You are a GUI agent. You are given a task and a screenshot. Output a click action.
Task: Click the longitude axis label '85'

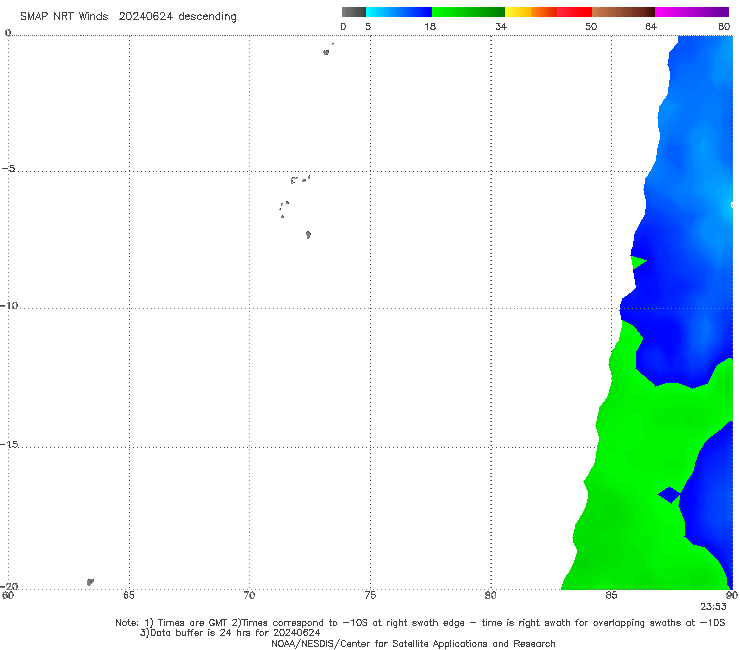pyautogui.click(x=611, y=595)
